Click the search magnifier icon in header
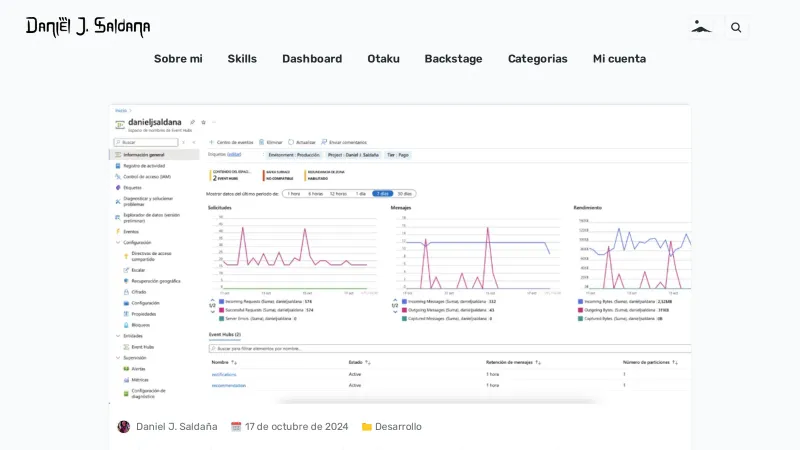The width and height of the screenshot is (800, 450). 736,28
